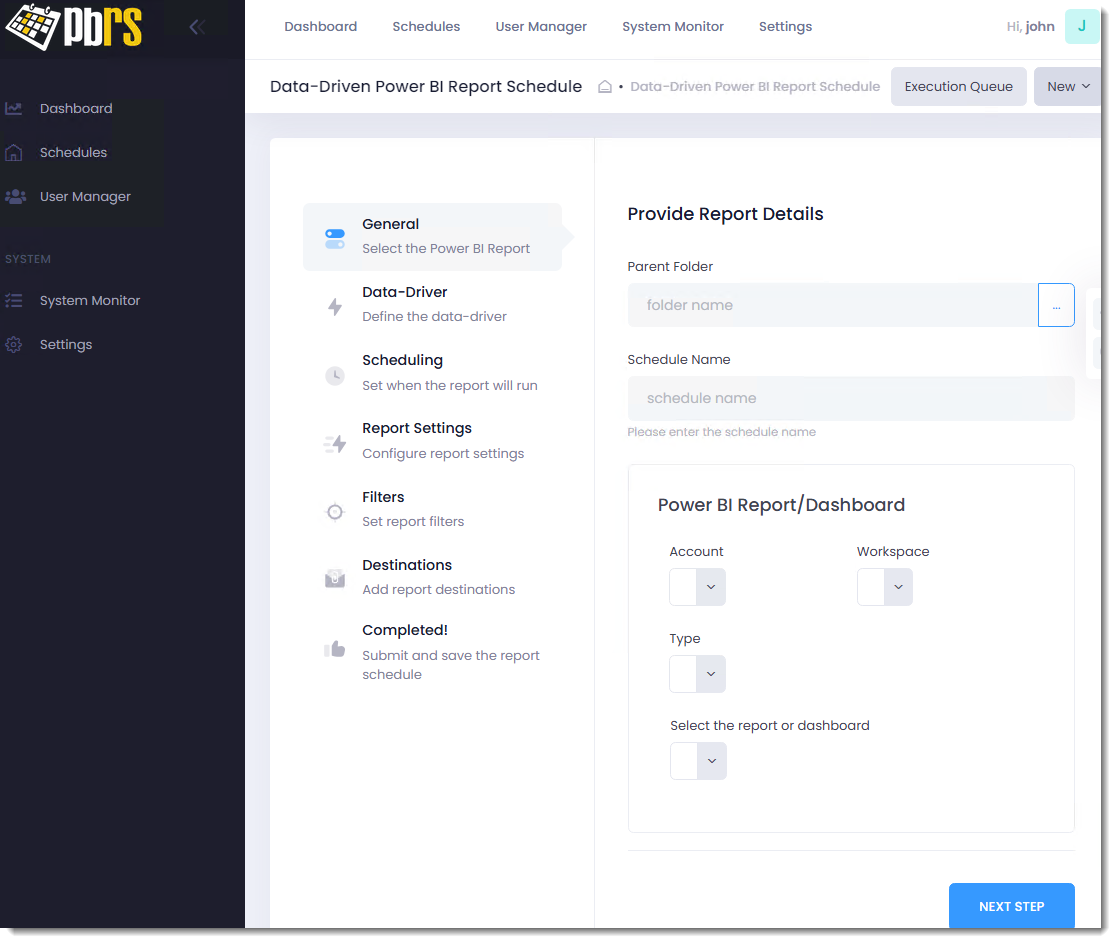Viewport: 1116px width, 943px height.
Task: Click the Destinations mailbox icon
Action: 335,579
